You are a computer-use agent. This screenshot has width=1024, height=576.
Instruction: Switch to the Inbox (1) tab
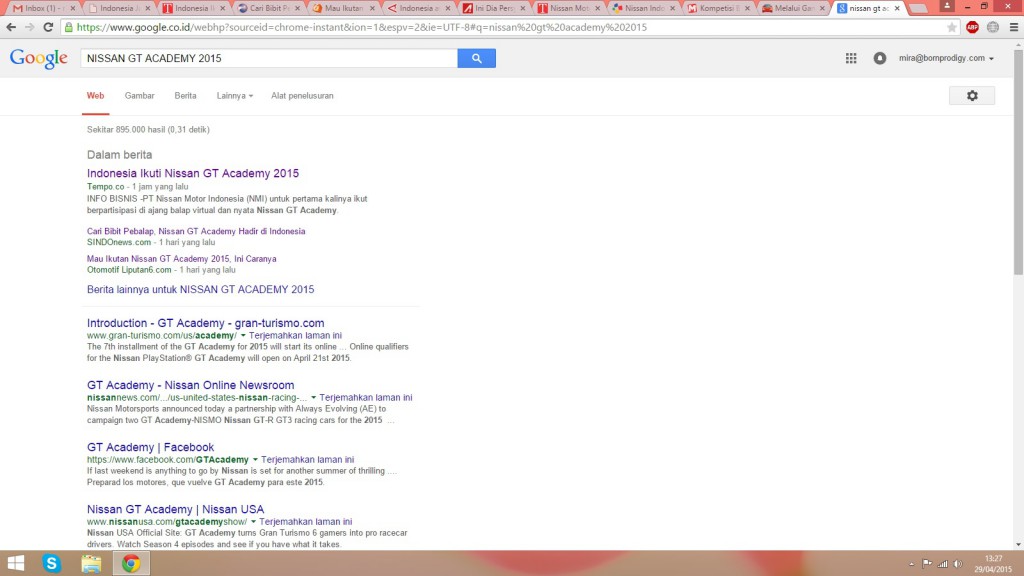40,8
